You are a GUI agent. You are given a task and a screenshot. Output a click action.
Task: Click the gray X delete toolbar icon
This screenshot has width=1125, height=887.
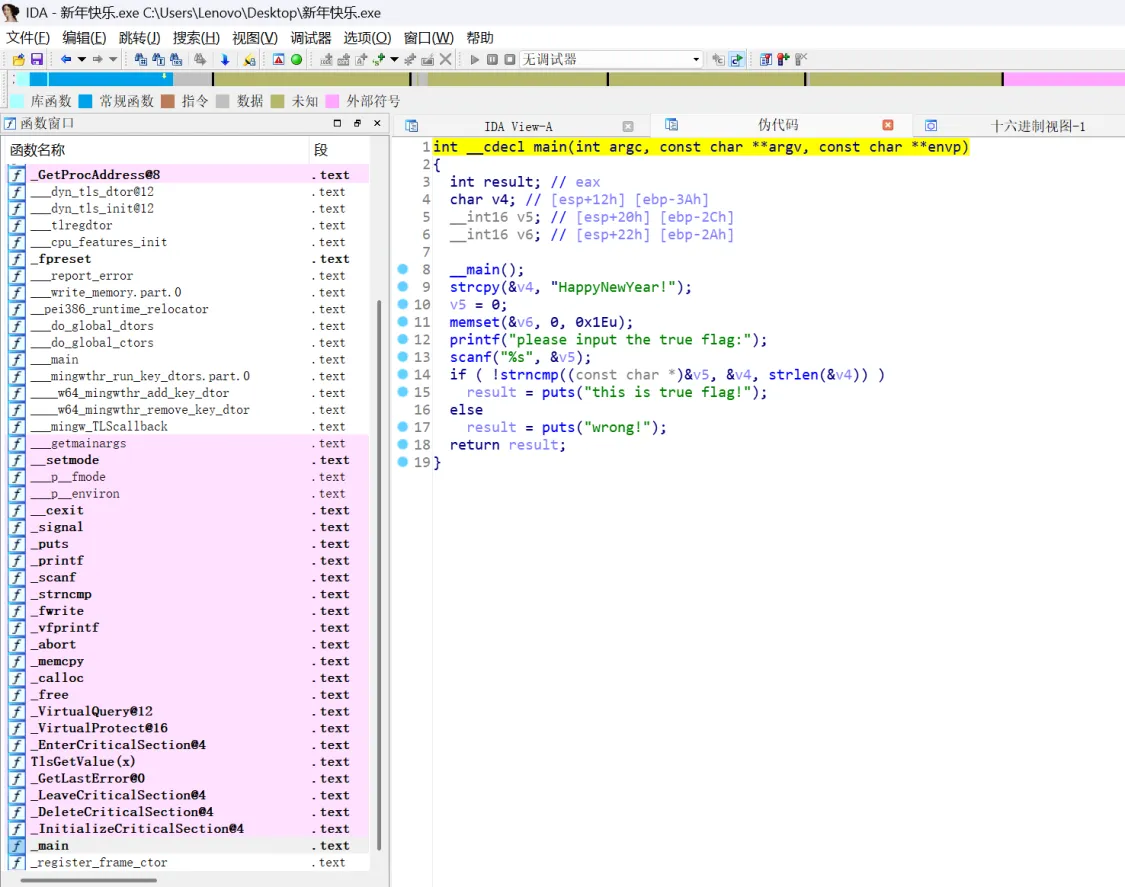(x=446, y=60)
